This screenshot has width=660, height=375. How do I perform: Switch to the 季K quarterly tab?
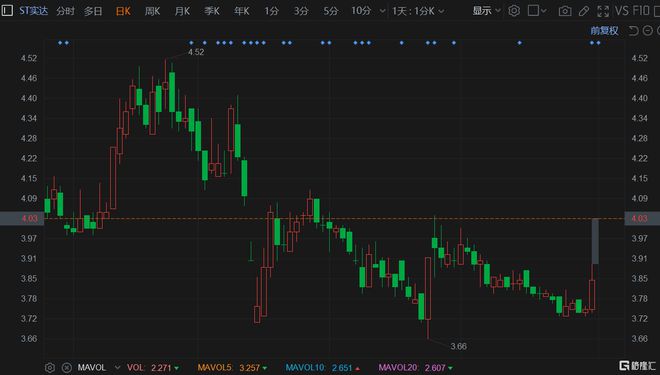pos(212,11)
